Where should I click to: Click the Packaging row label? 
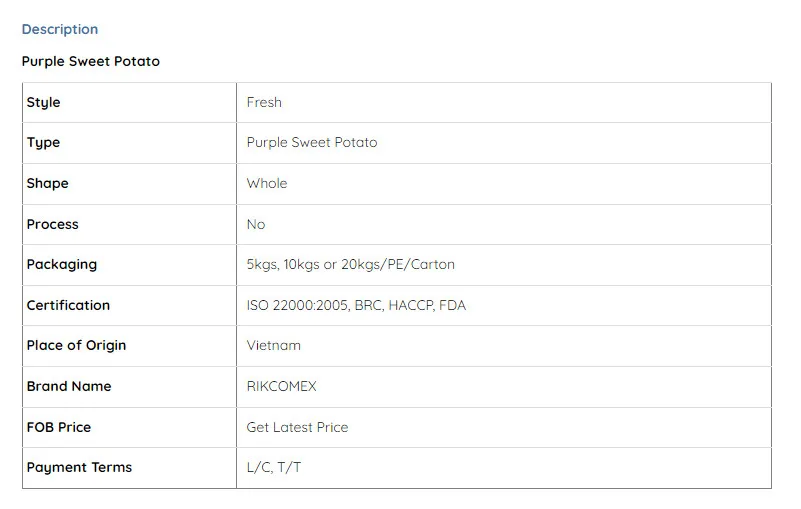[x=62, y=265]
